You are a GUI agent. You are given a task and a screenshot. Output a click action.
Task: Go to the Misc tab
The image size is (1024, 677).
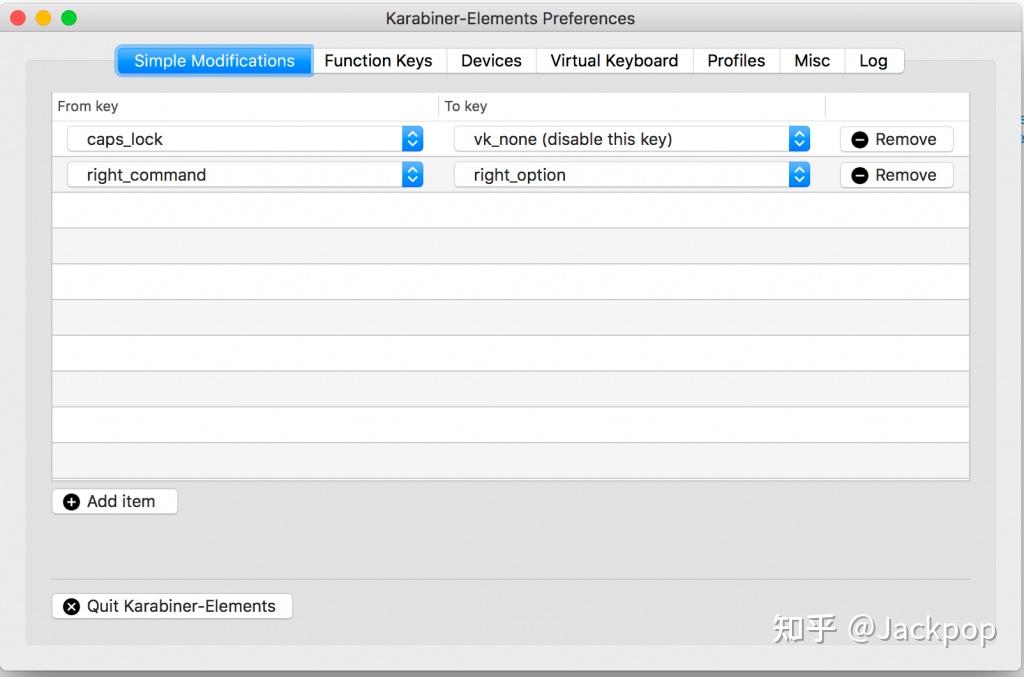[812, 61]
